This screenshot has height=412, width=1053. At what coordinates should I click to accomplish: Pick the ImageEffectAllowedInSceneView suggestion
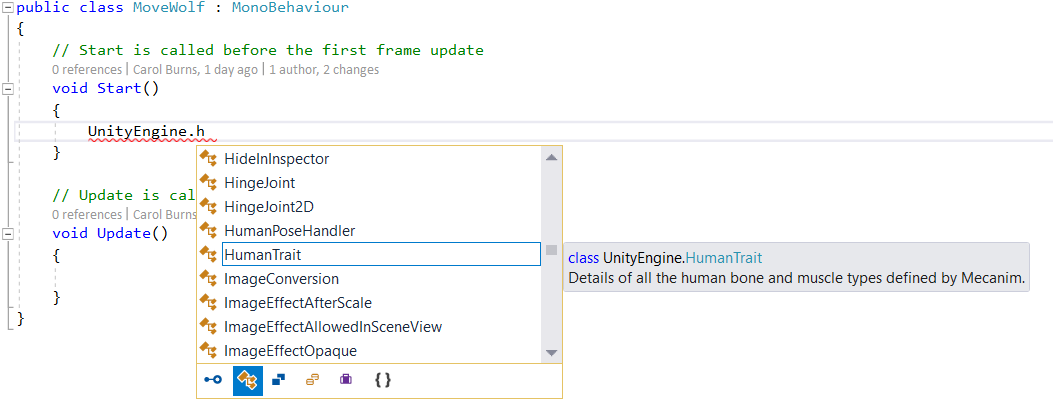tap(332, 327)
